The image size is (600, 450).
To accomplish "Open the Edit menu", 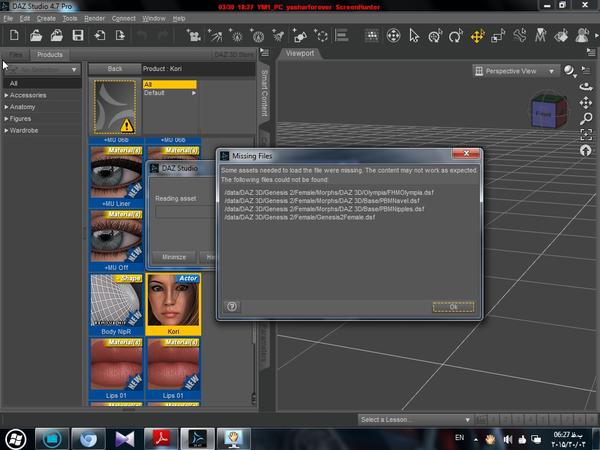I will point(24,18).
